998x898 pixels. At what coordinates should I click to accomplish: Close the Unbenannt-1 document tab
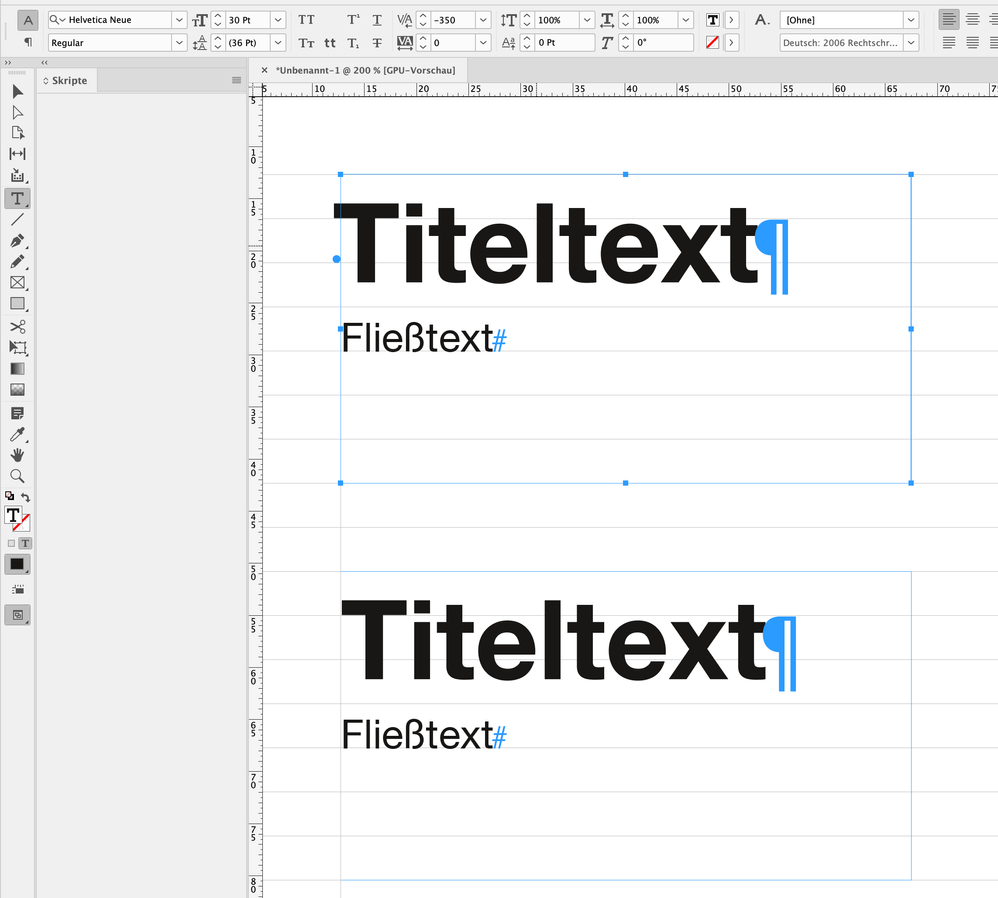coord(264,70)
